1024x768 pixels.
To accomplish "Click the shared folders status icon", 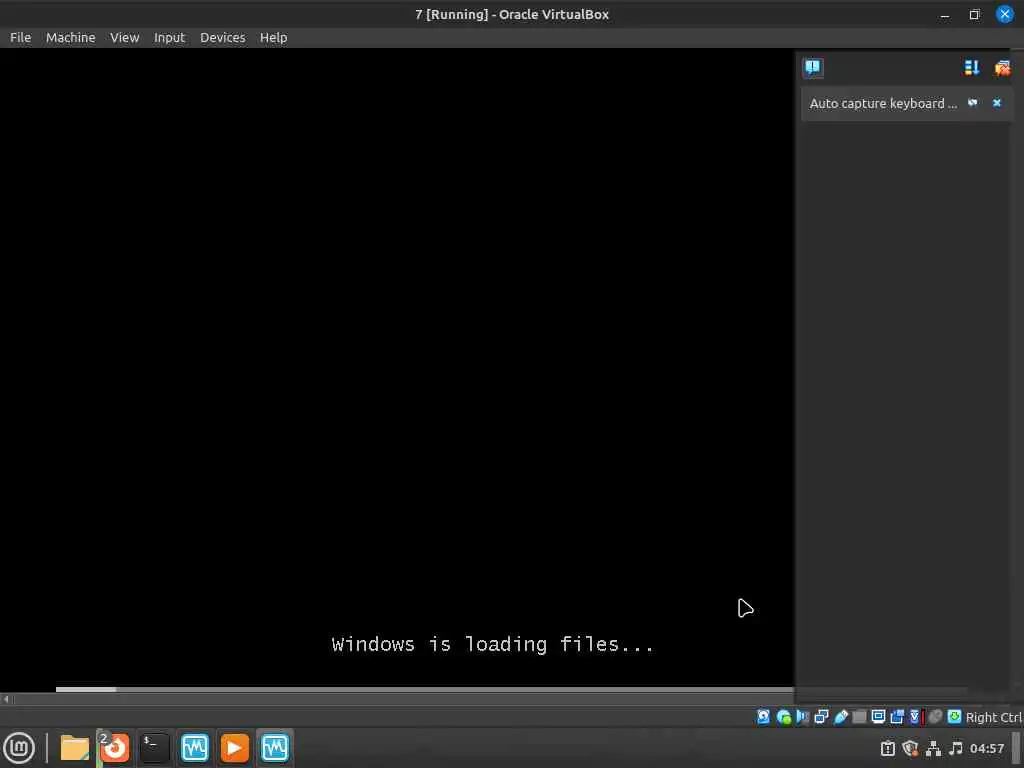I will (859, 717).
